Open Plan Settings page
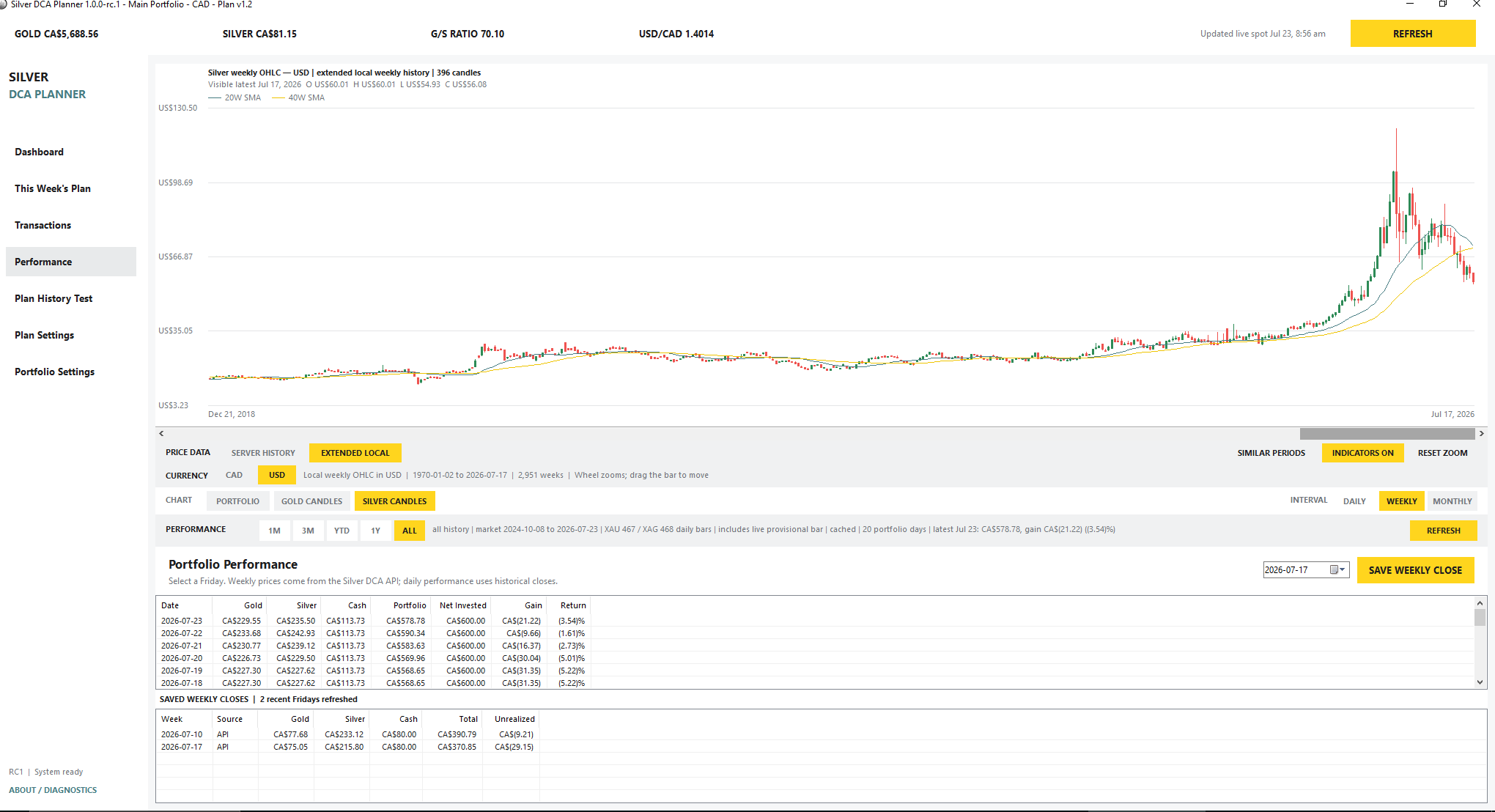Screen dimensions: 1495x812 click(x=71, y=335)
